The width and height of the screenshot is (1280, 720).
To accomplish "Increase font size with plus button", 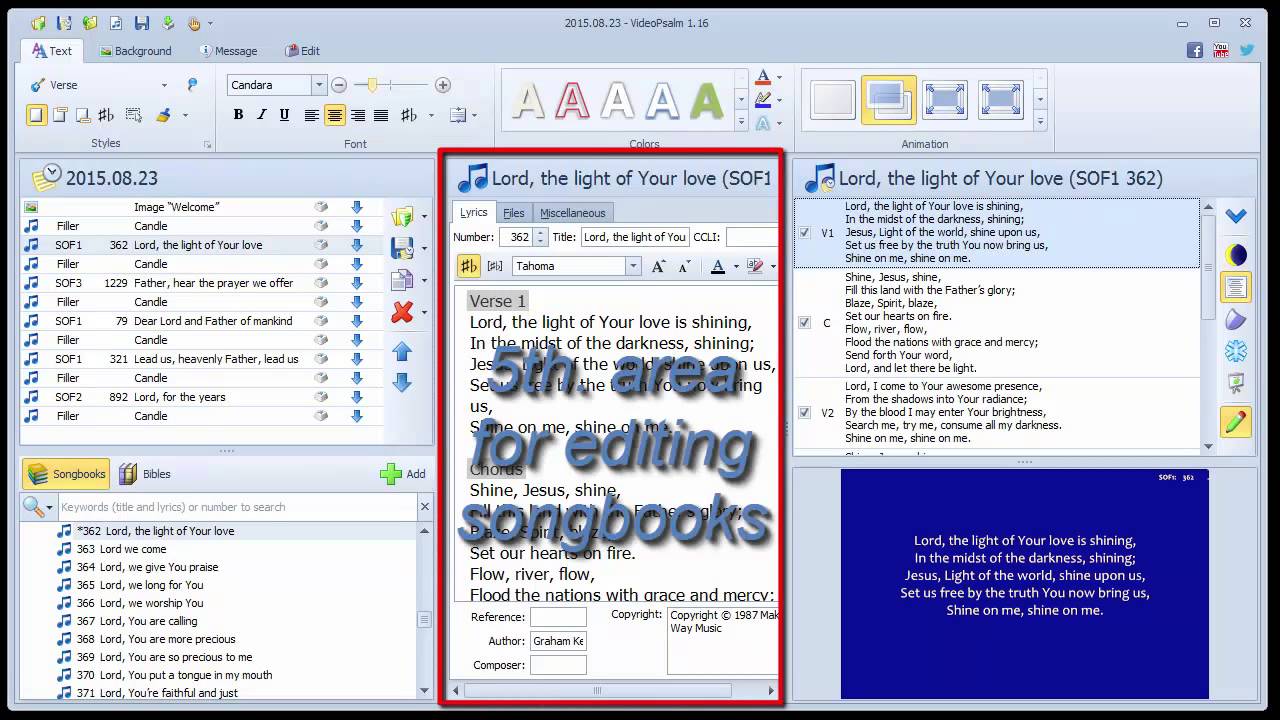I will (443, 85).
